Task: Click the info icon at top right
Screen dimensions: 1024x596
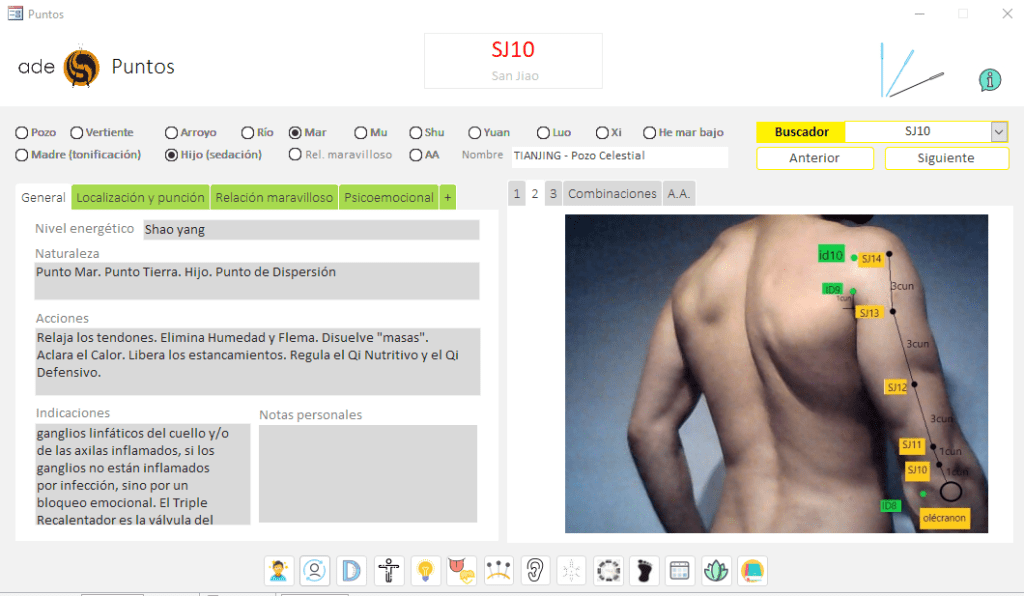Action: click(x=990, y=80)
